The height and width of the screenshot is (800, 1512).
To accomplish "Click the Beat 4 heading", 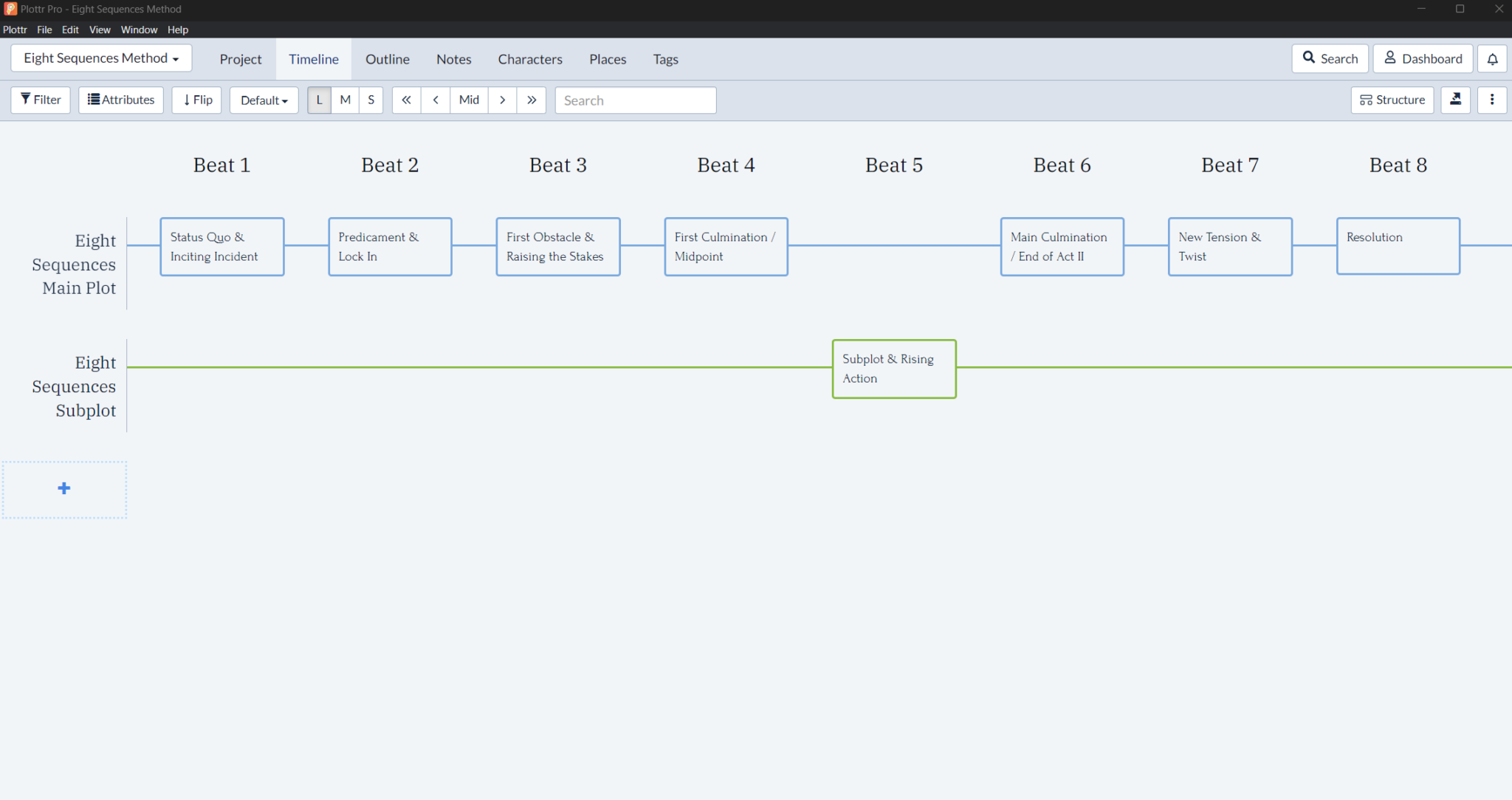I will (x=726, y=165).
